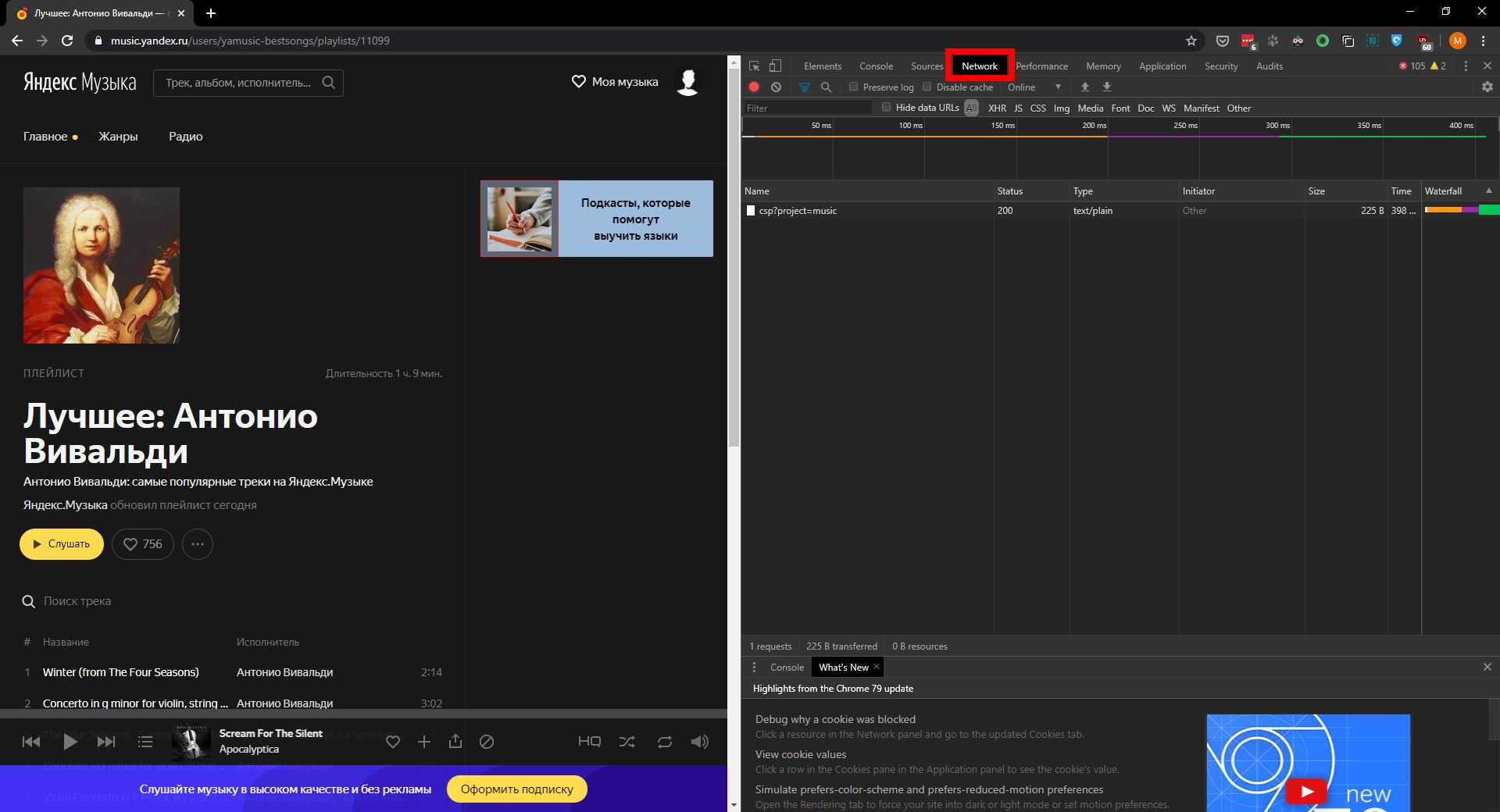Go to the Радио section
This screenshot has width=1500, height=812.
(x=186, y=137)
